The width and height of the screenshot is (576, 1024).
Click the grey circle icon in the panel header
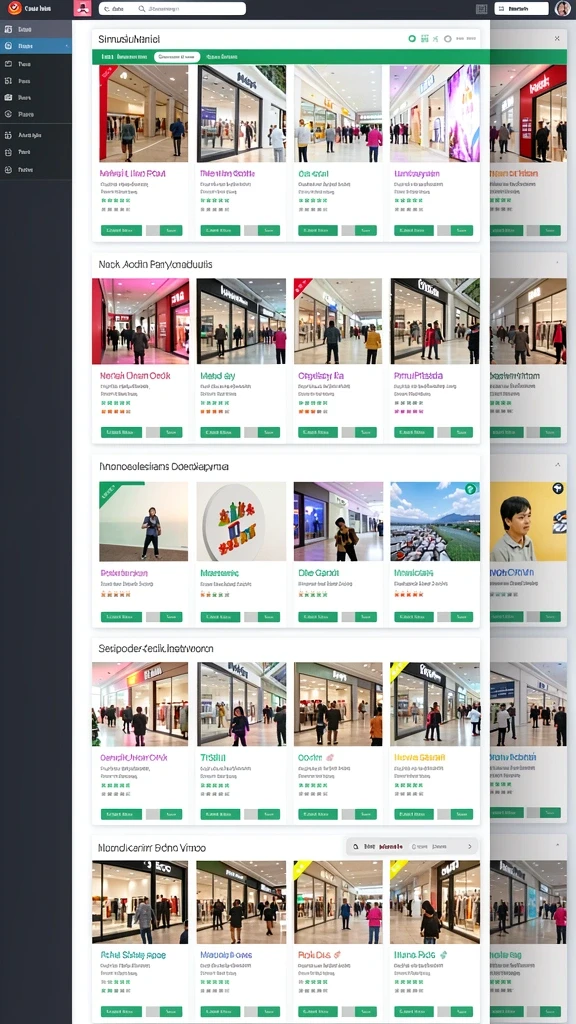[x=447, y=39]
